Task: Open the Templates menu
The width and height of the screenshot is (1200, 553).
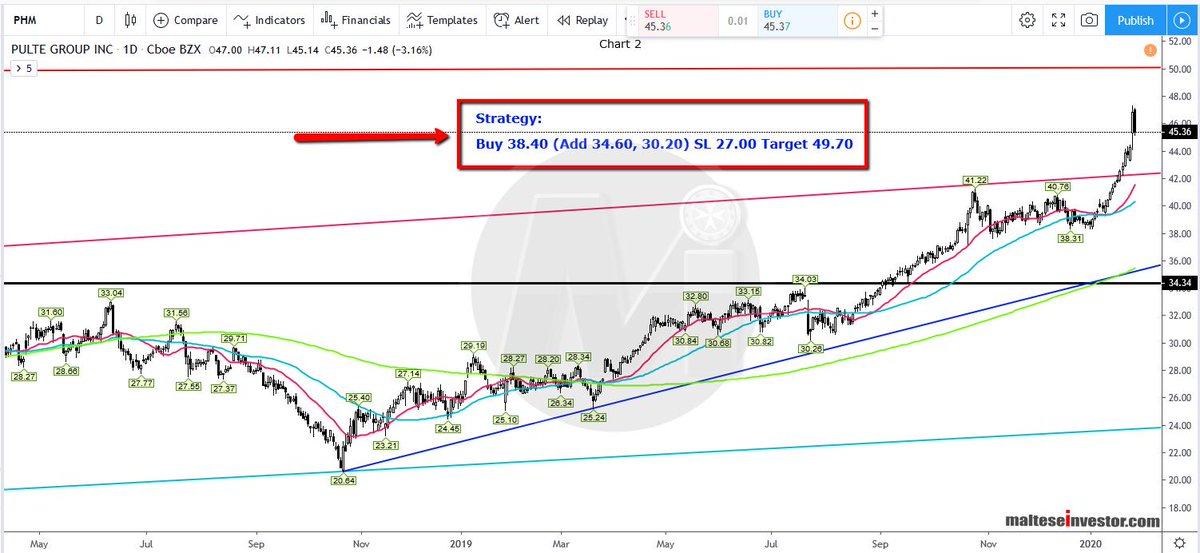Action: tap(443, 20)
